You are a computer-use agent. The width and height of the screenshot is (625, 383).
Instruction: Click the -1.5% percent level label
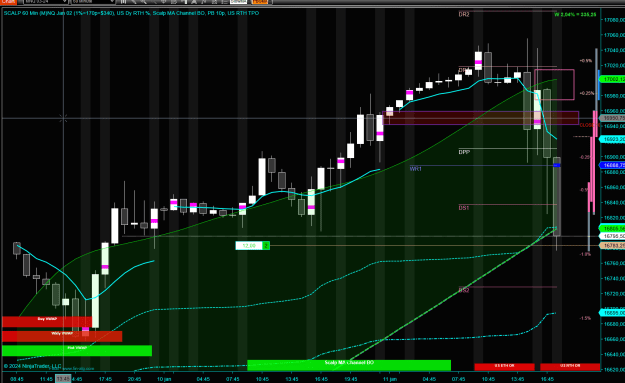click(x=585, y=318)
